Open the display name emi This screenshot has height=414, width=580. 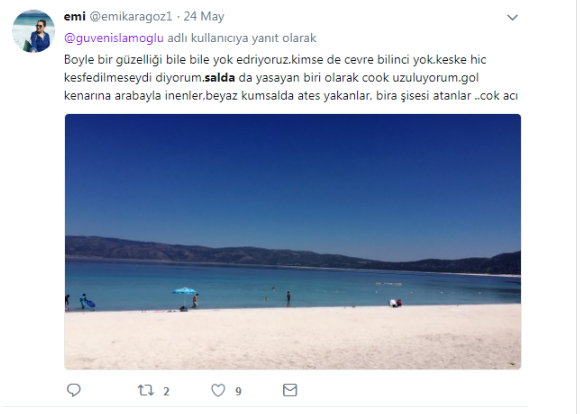(x=75, y=16)
